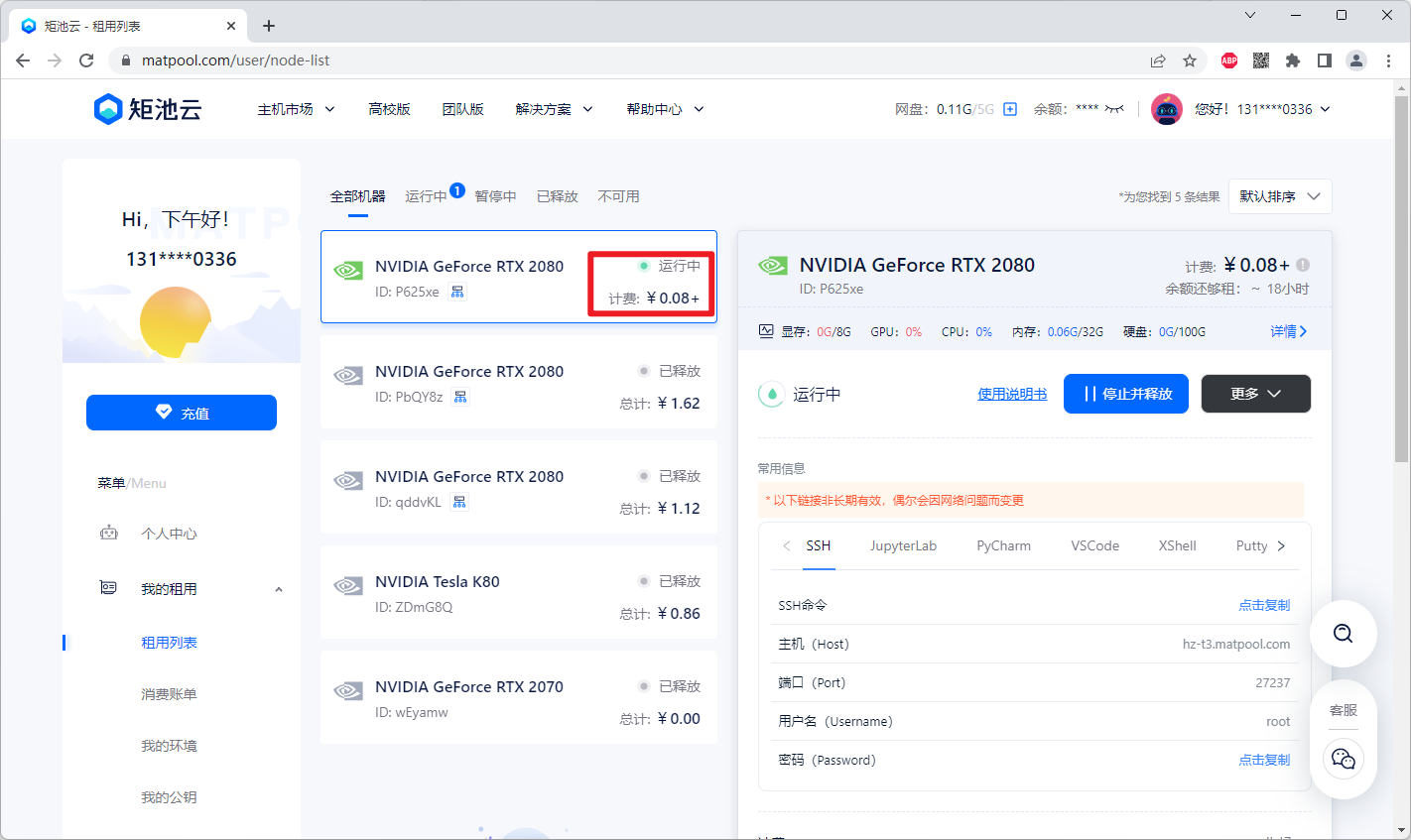Image resolution: width=1411 pixels, height=840 pixels.
Task: Click the info icon next to ¥0.08+ in details
Action: (x=1303, y=265)
